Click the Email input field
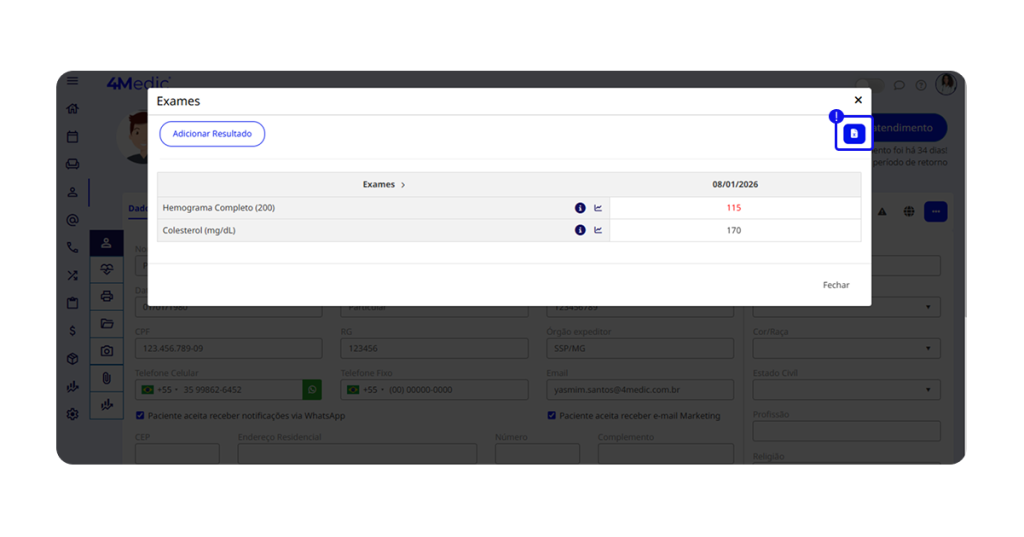Viewport: 1024px width, 537px height. pos(640,390)
